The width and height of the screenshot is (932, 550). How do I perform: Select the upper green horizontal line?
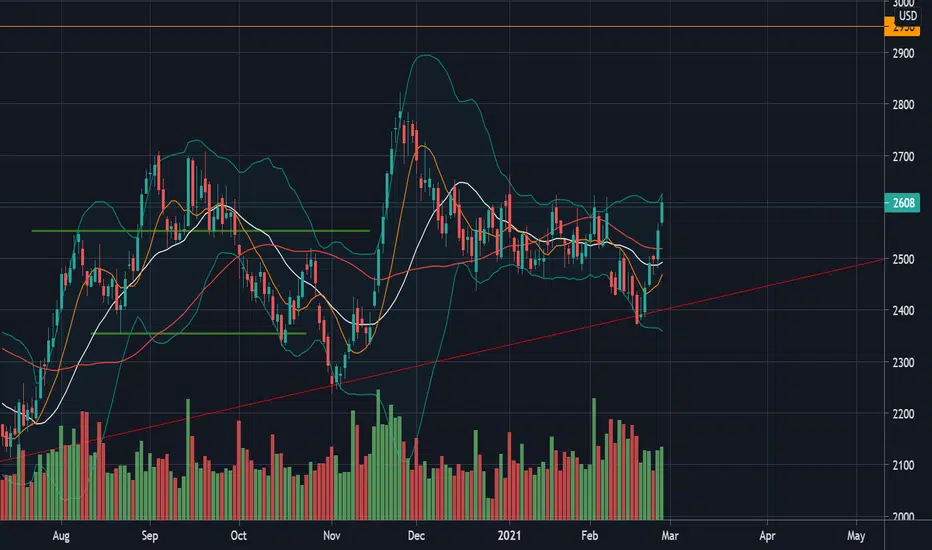(x=200, y=231)
